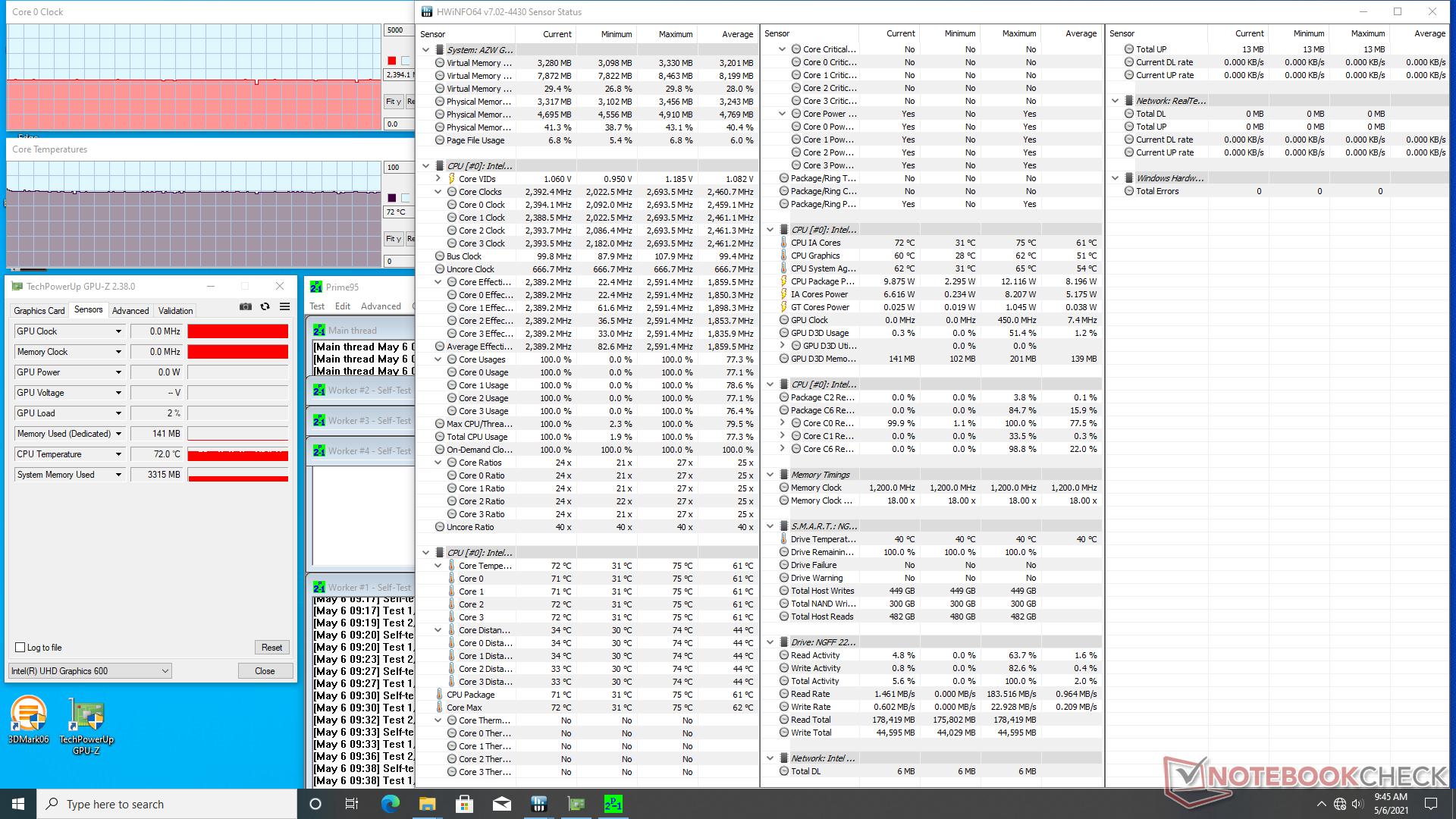1456x819 pixels.
Task: Click the red color box beside Core 0 Clock graph
Action: pos(391,61)
